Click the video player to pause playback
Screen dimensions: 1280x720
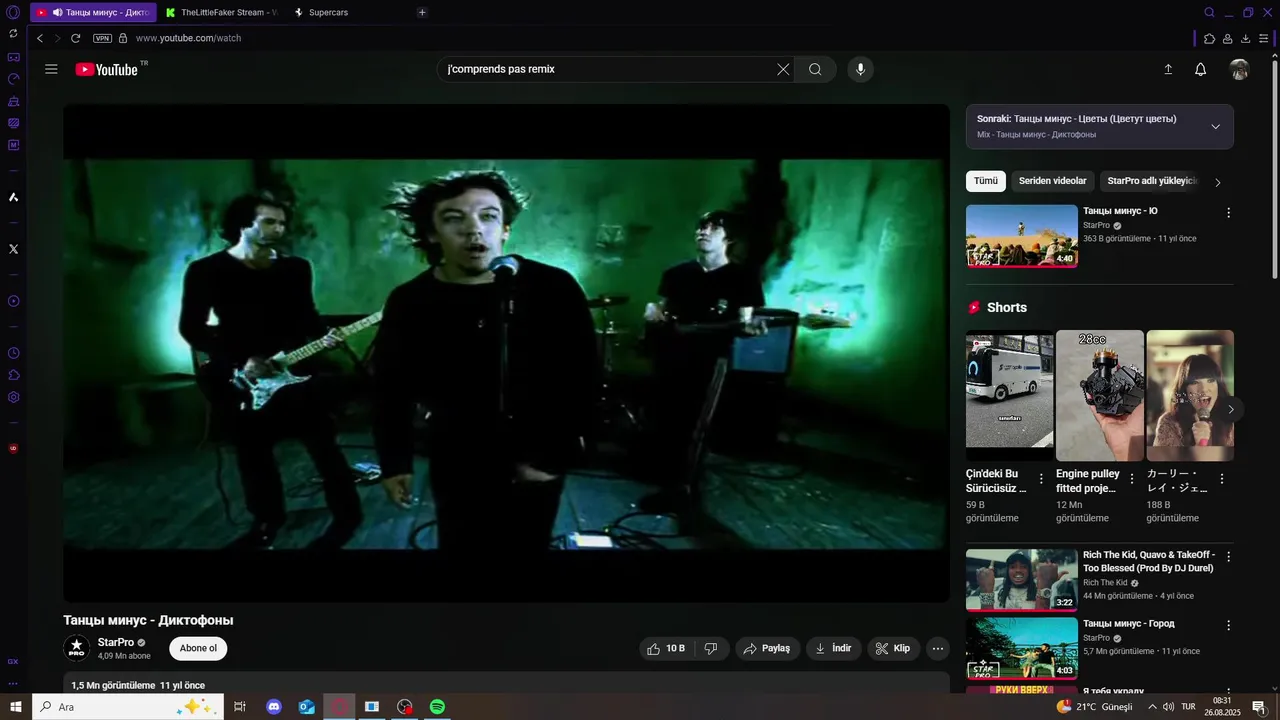(506, 353)
